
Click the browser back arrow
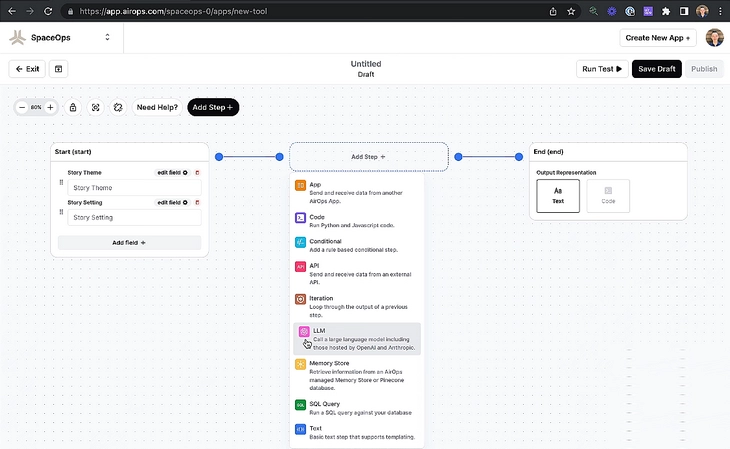[12, 11]
